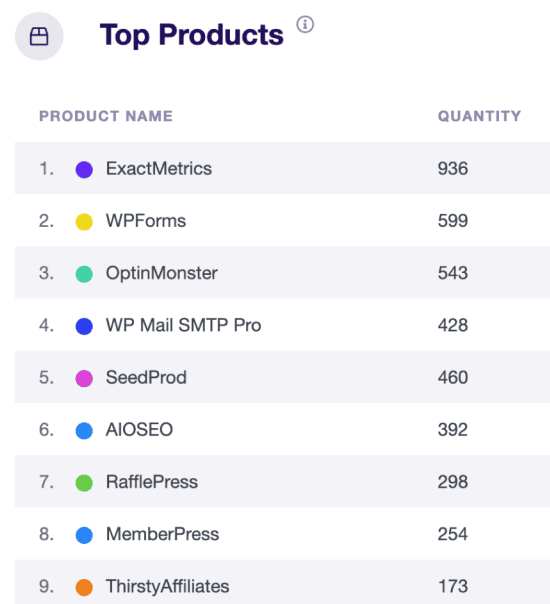Click the 936 quantity value
Screen dimensions: 550x604
click(x=453, y=169)
